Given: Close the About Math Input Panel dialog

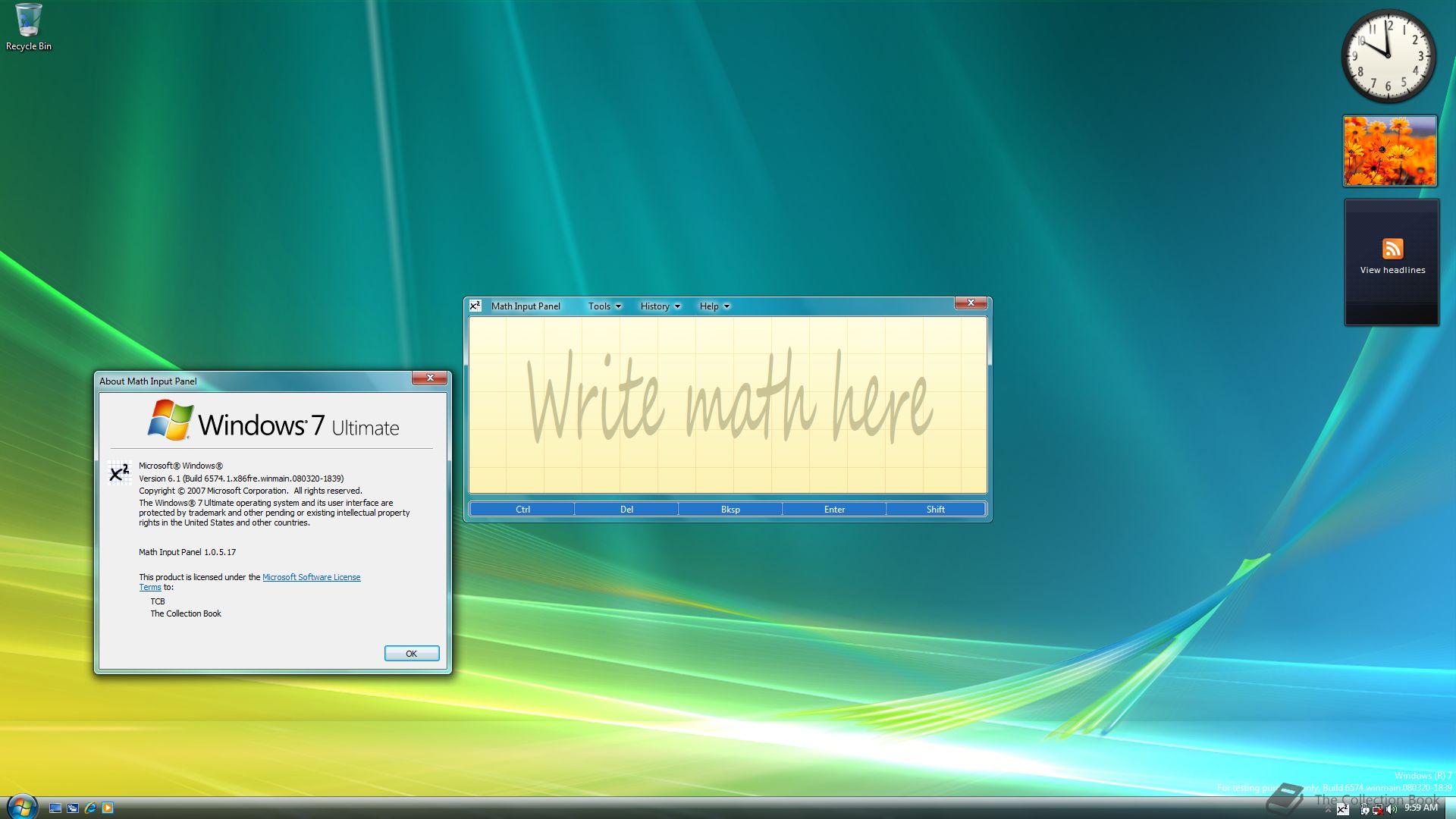Looking at the screenshot, I should tap(430, 378).
